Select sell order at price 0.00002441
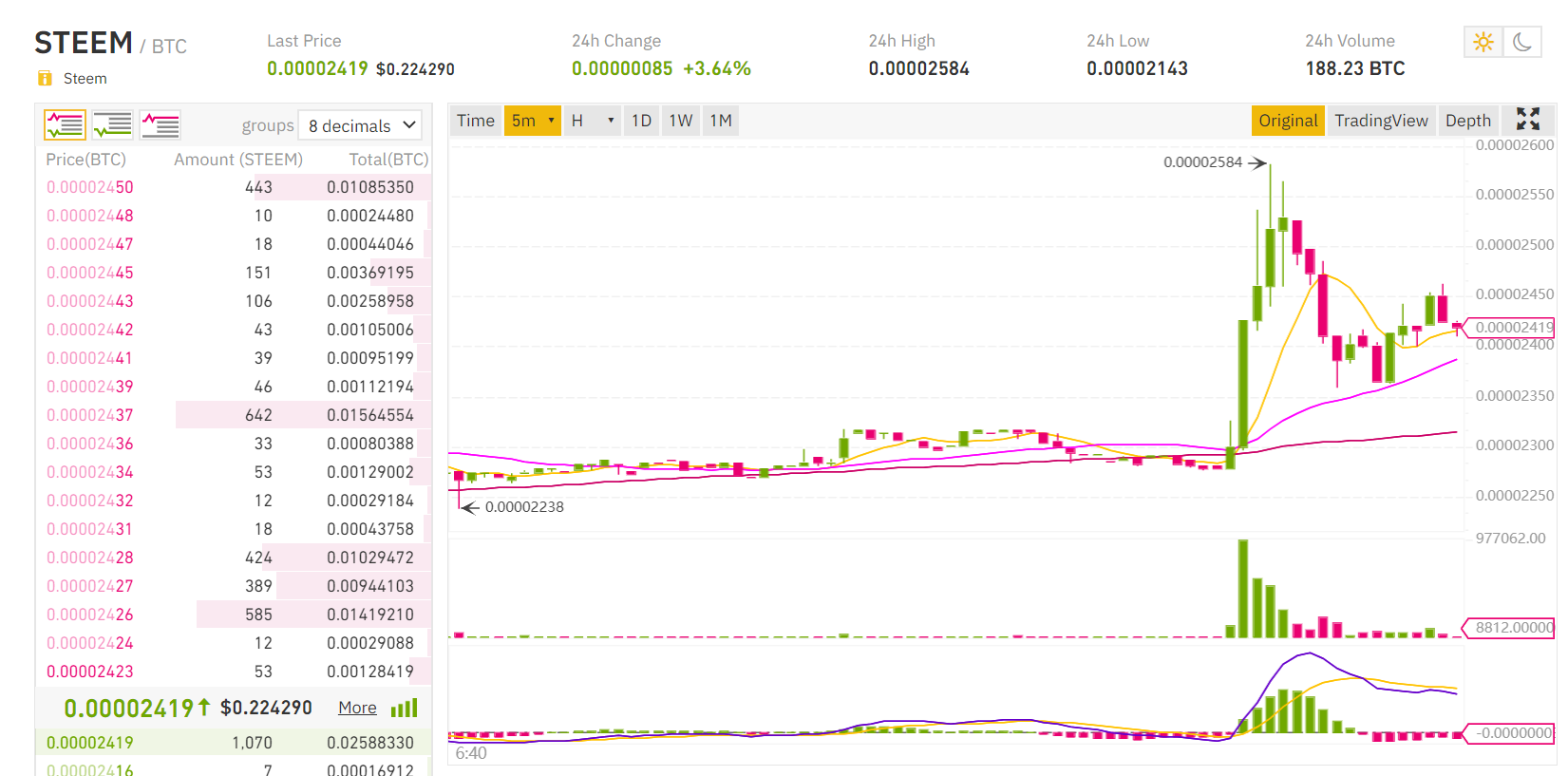The height and width of the screenshot is (776, 1568). tap(234, 358)
